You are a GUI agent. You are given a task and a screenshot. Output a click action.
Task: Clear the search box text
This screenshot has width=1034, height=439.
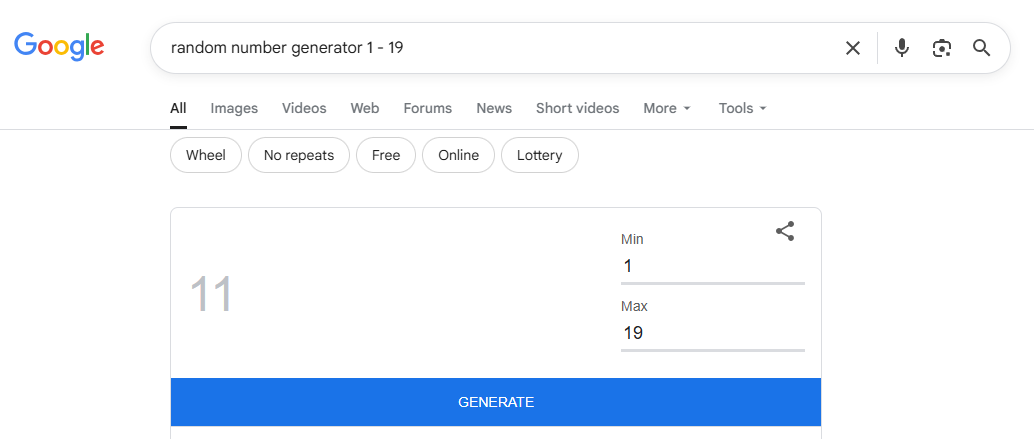(852, 48)
